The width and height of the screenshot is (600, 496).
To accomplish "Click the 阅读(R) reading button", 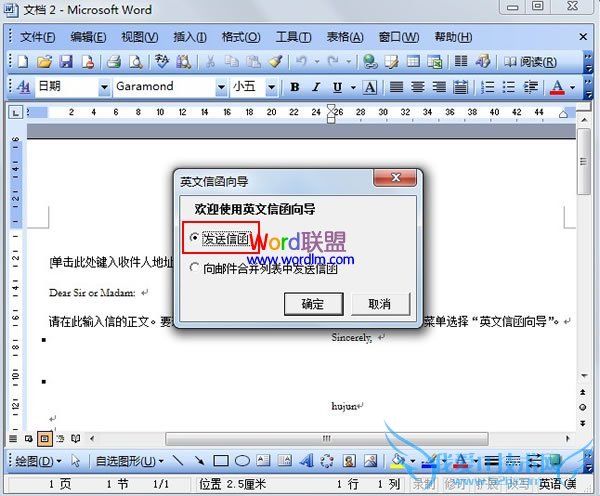I will click(x=530, y=62).
